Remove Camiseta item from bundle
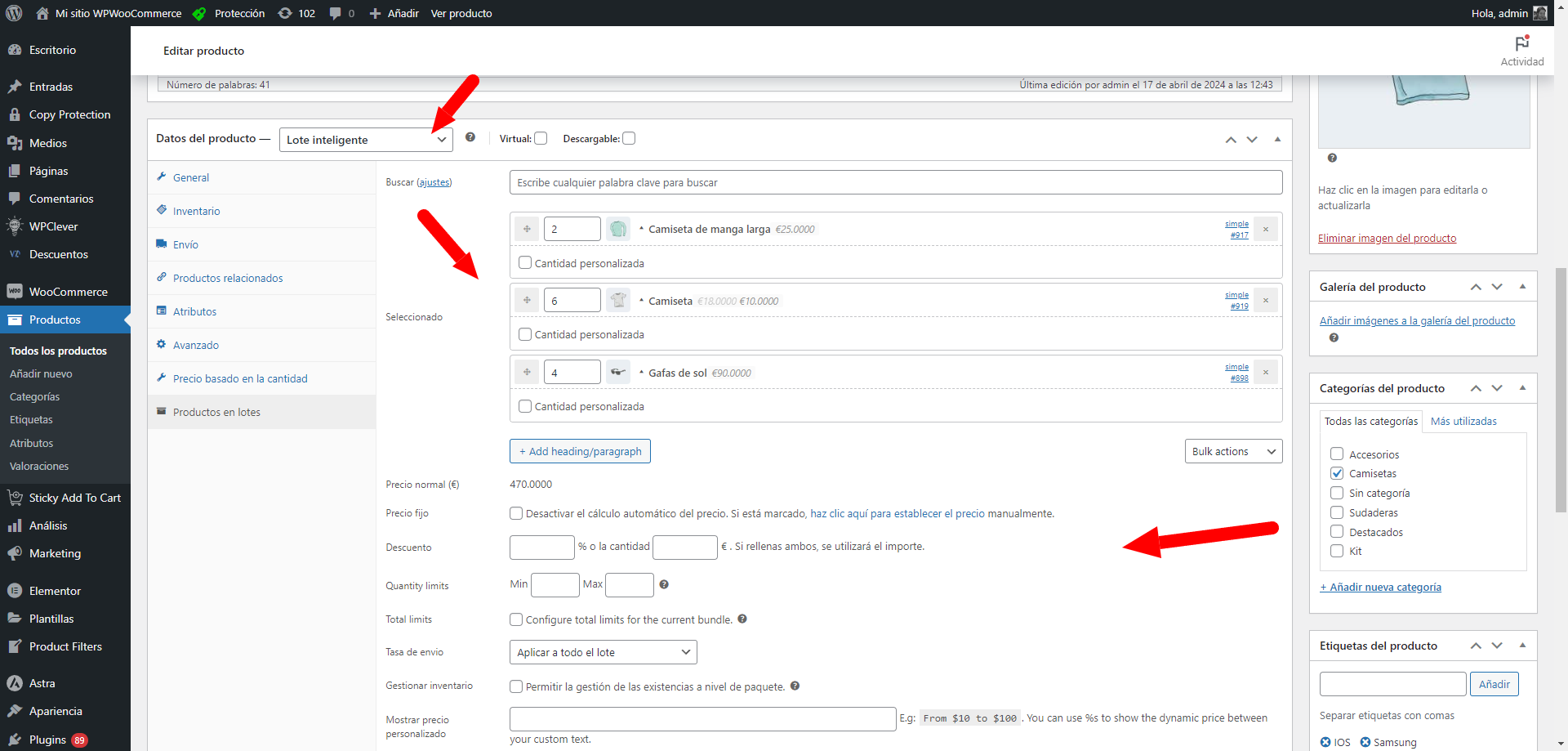 pos(1266,301)
